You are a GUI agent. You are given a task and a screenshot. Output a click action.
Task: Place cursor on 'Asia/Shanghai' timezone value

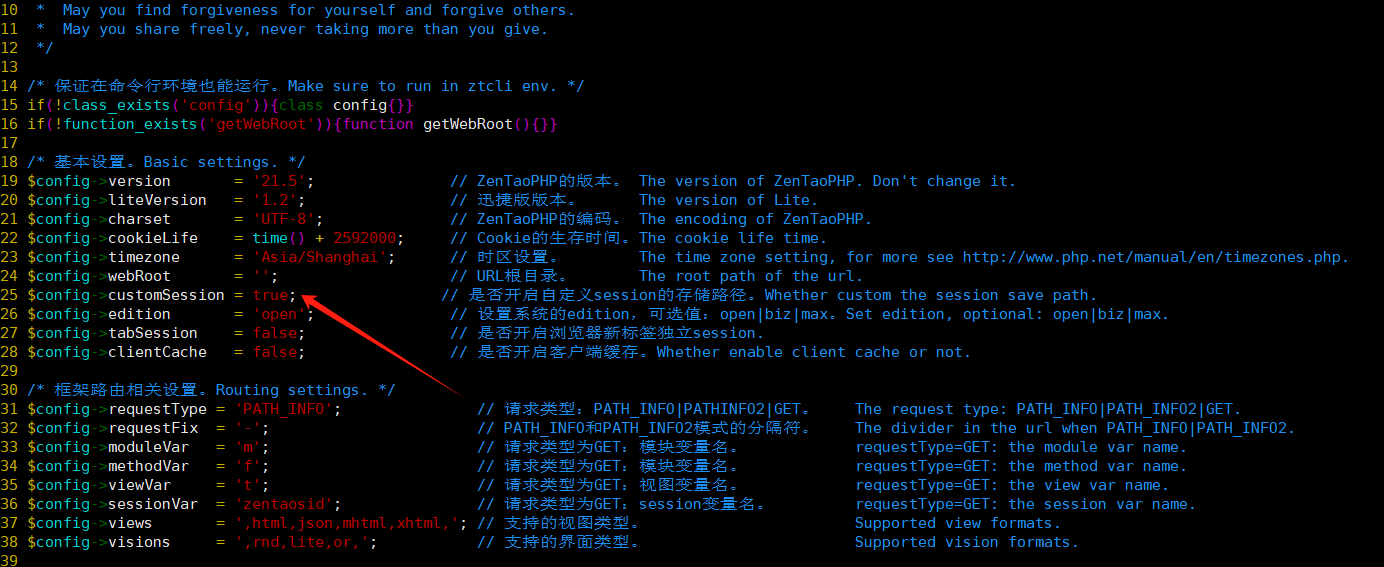(x=310, y=257)
